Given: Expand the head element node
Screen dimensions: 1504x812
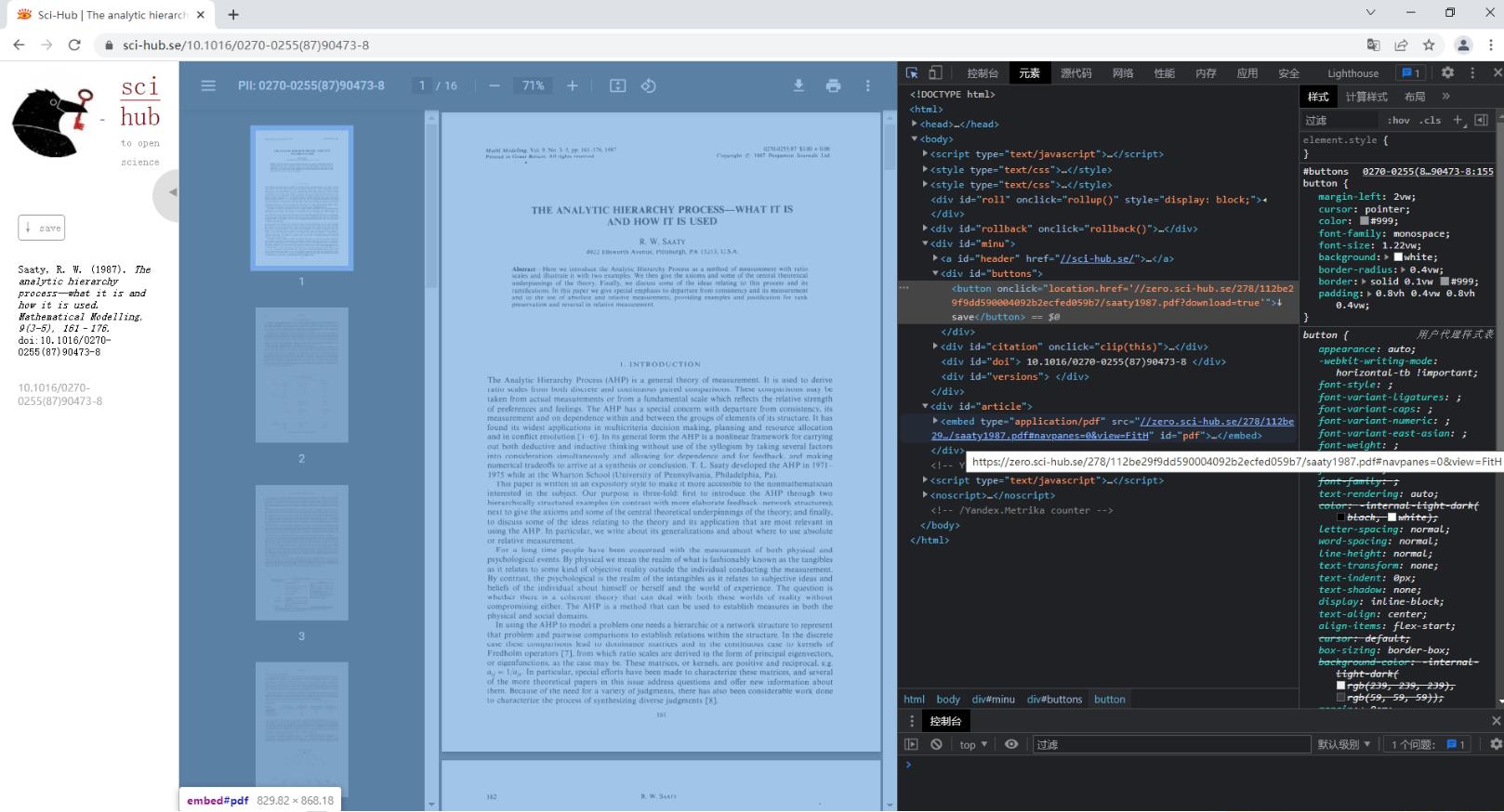Looking at the screenshot, I should click(x=915, y=124).
